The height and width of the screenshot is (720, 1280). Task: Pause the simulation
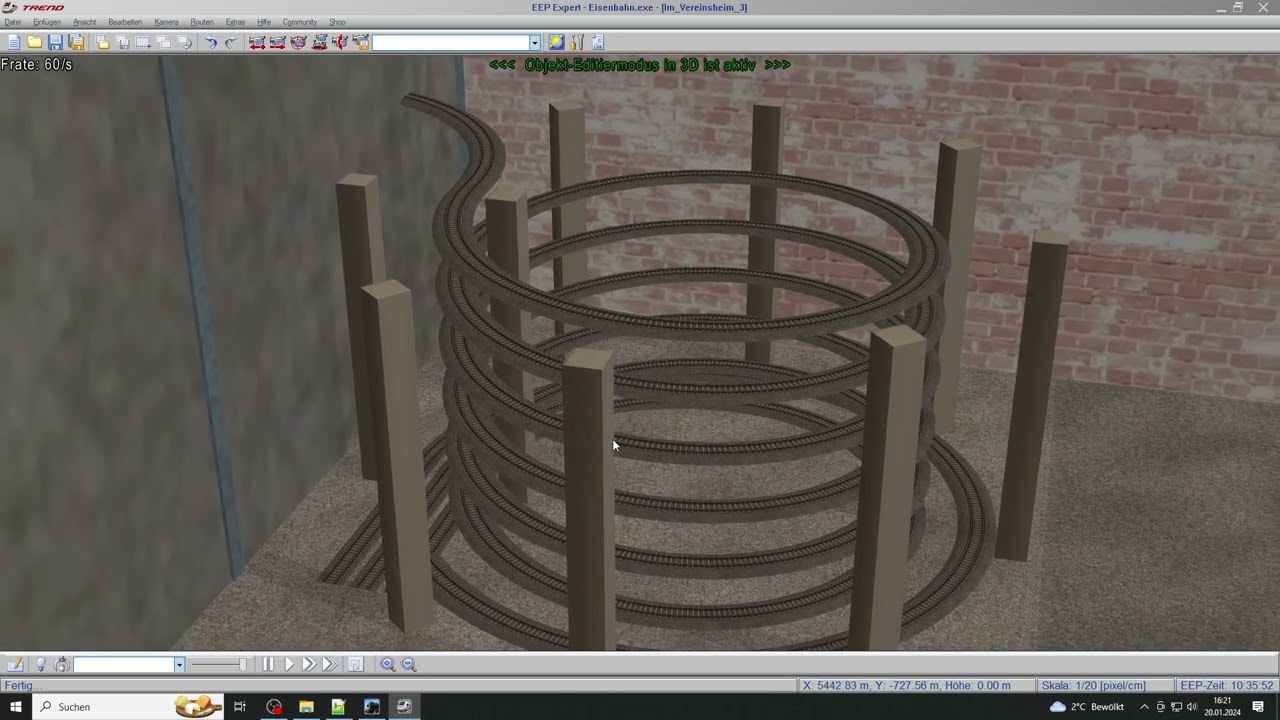(x=268, y=664)
